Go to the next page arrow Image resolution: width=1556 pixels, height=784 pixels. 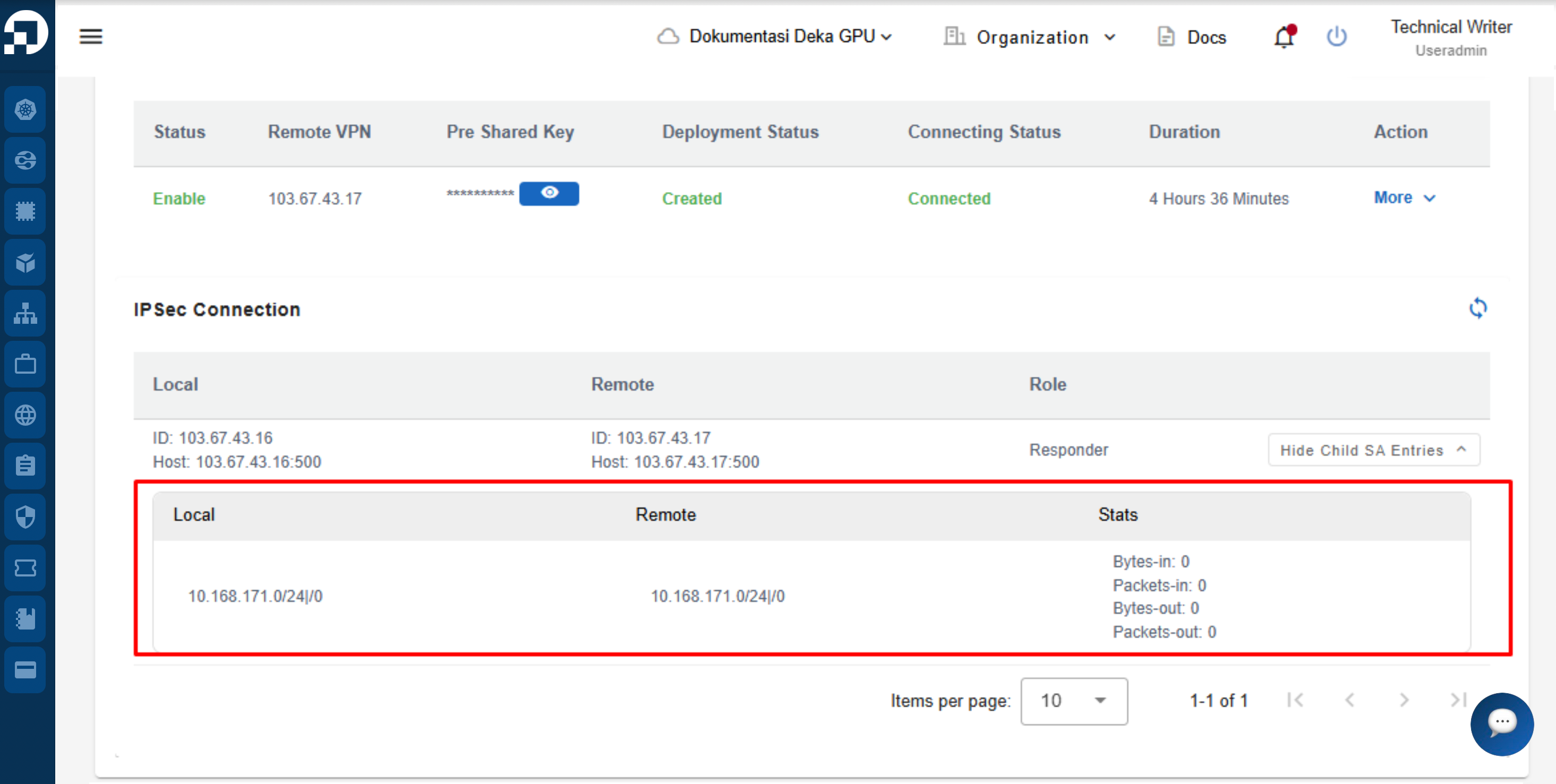(x=1404, y=700)
